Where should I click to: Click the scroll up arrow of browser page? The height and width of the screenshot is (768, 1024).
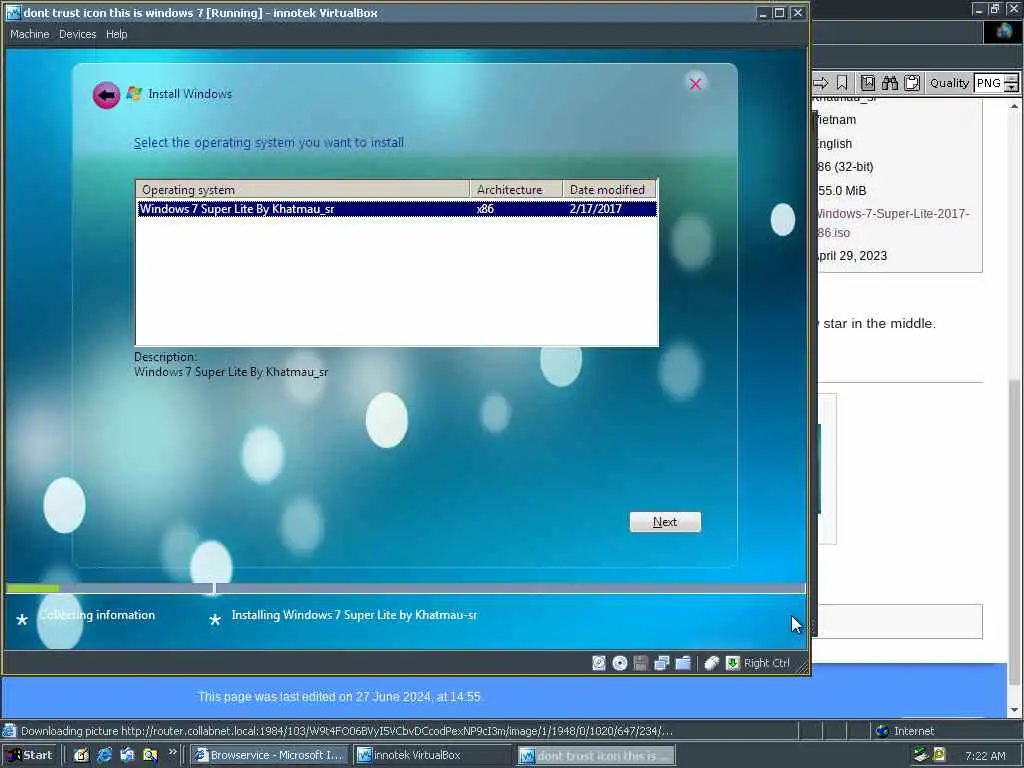tap(1014, 105)
